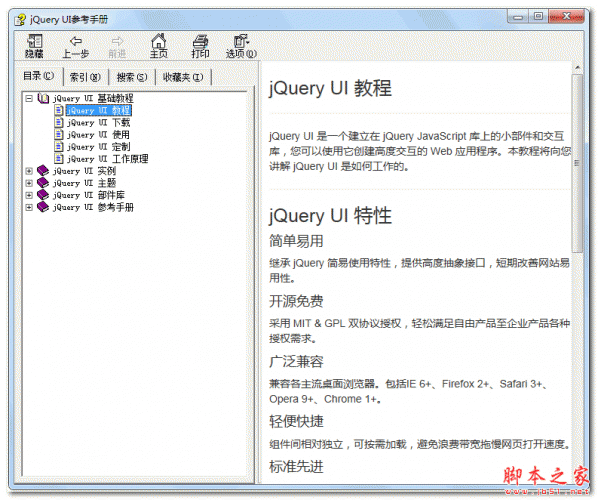Click purple book icon beside jQuery UI 参考手册
The height and width of the screenshot is (500, 598).
(x=43, y=207)
